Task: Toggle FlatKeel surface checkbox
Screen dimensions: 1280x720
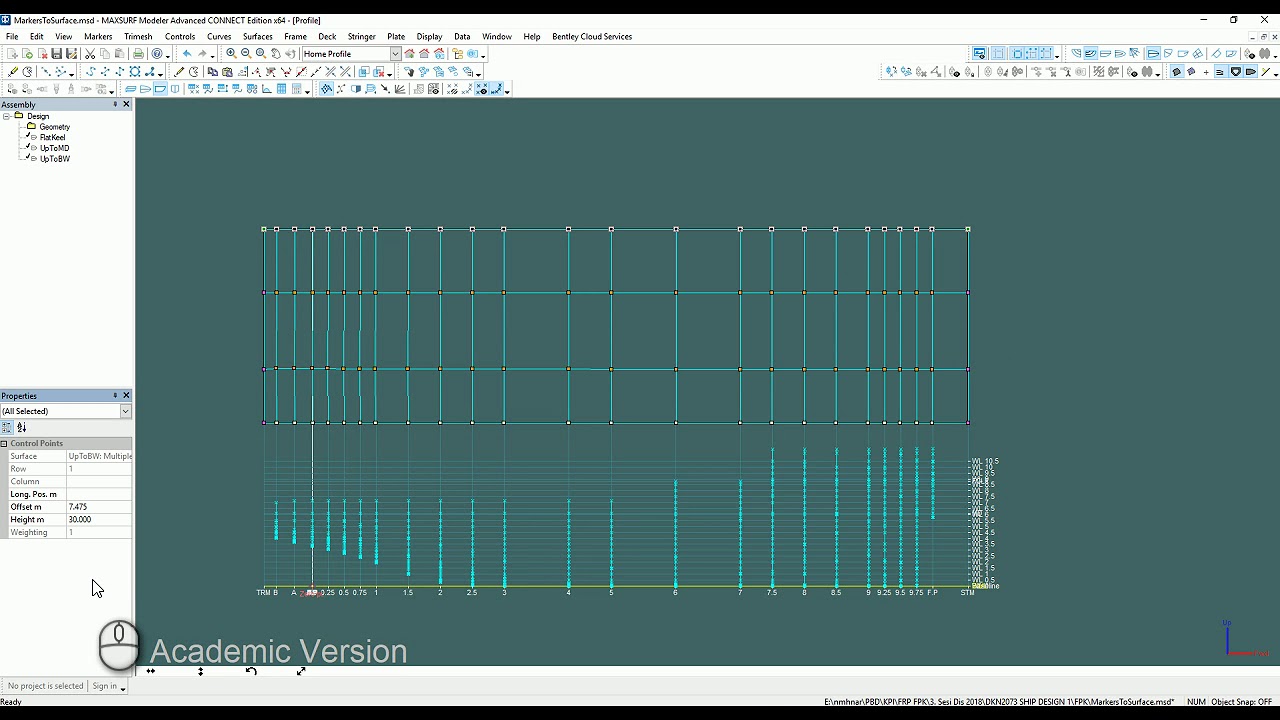Action: (29, 137)
